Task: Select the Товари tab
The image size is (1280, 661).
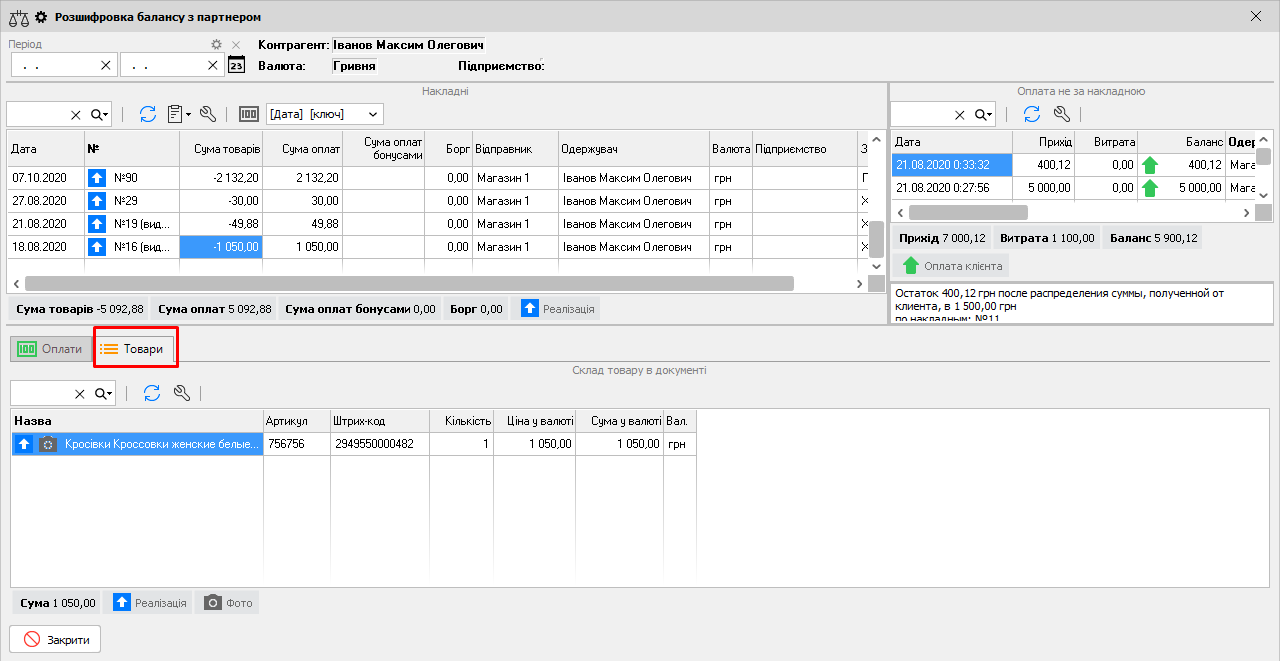Action: [x=133, y=349]
